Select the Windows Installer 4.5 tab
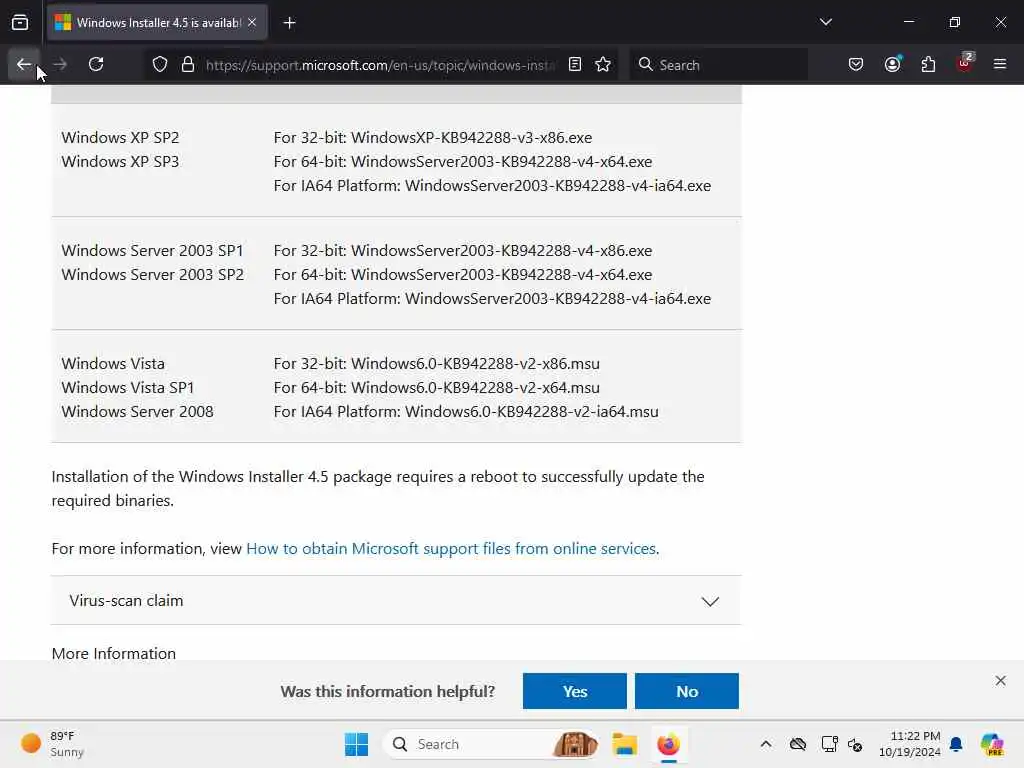Screen dimensions: 1024x768 (x=157, y=22)
